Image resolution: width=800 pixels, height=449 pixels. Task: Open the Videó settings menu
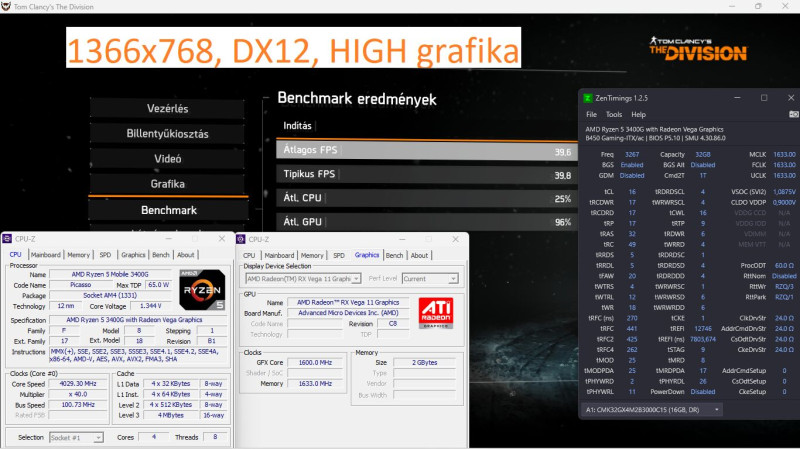pos(167,159)
